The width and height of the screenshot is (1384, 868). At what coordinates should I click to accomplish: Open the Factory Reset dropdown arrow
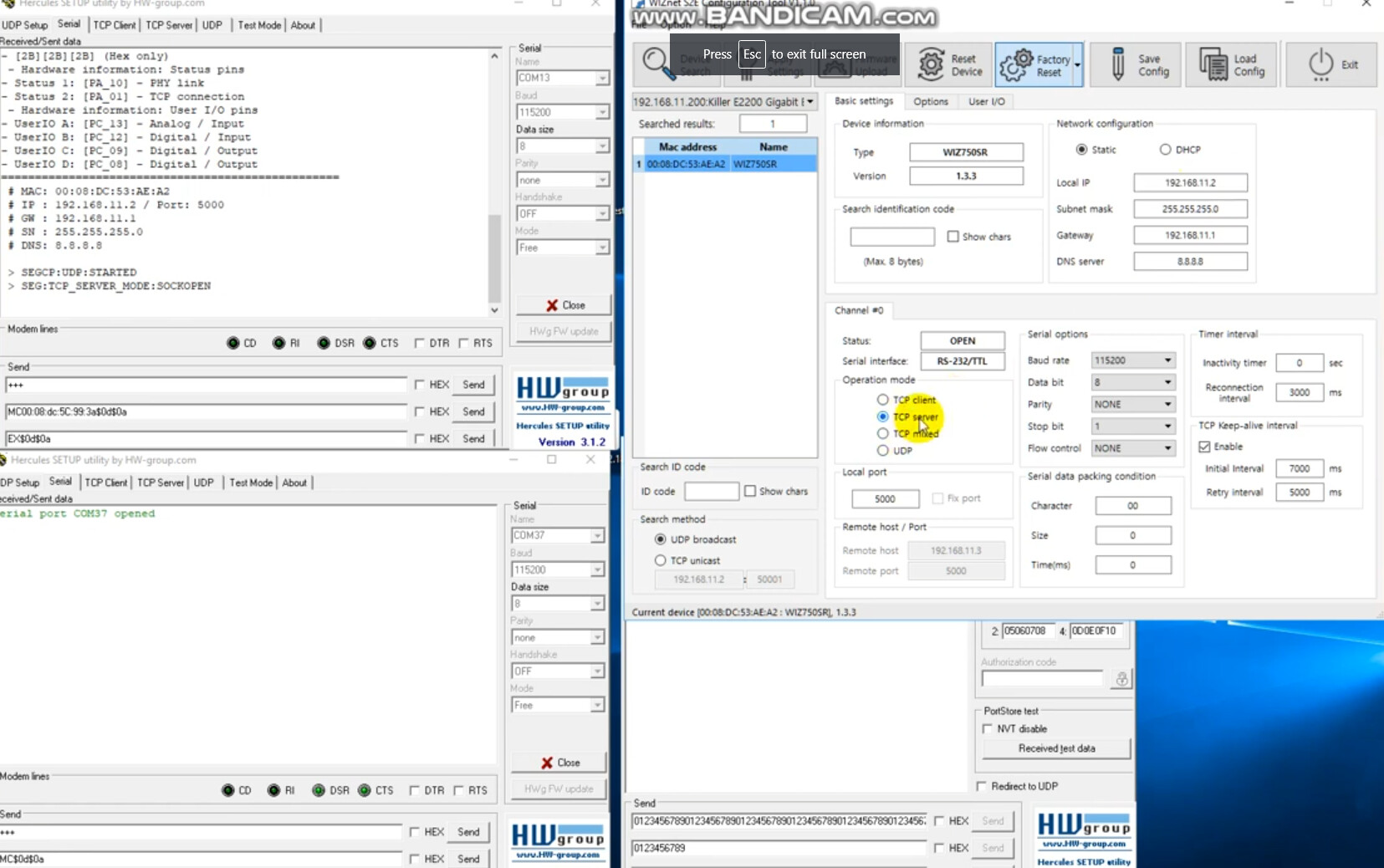click(x=1077, y=65)
